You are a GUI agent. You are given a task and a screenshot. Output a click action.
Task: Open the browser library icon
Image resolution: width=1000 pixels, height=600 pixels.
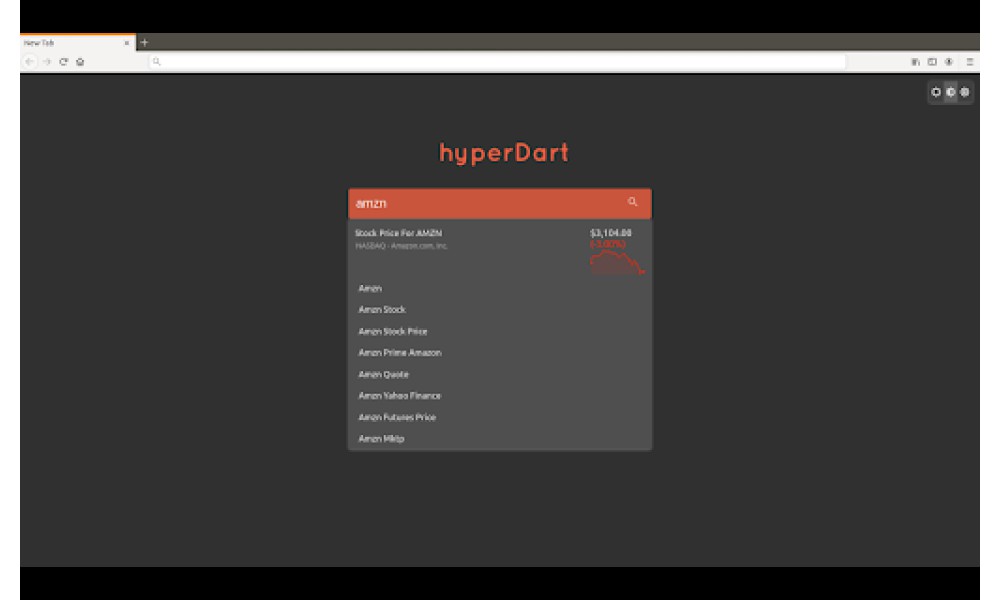[915, 62]
